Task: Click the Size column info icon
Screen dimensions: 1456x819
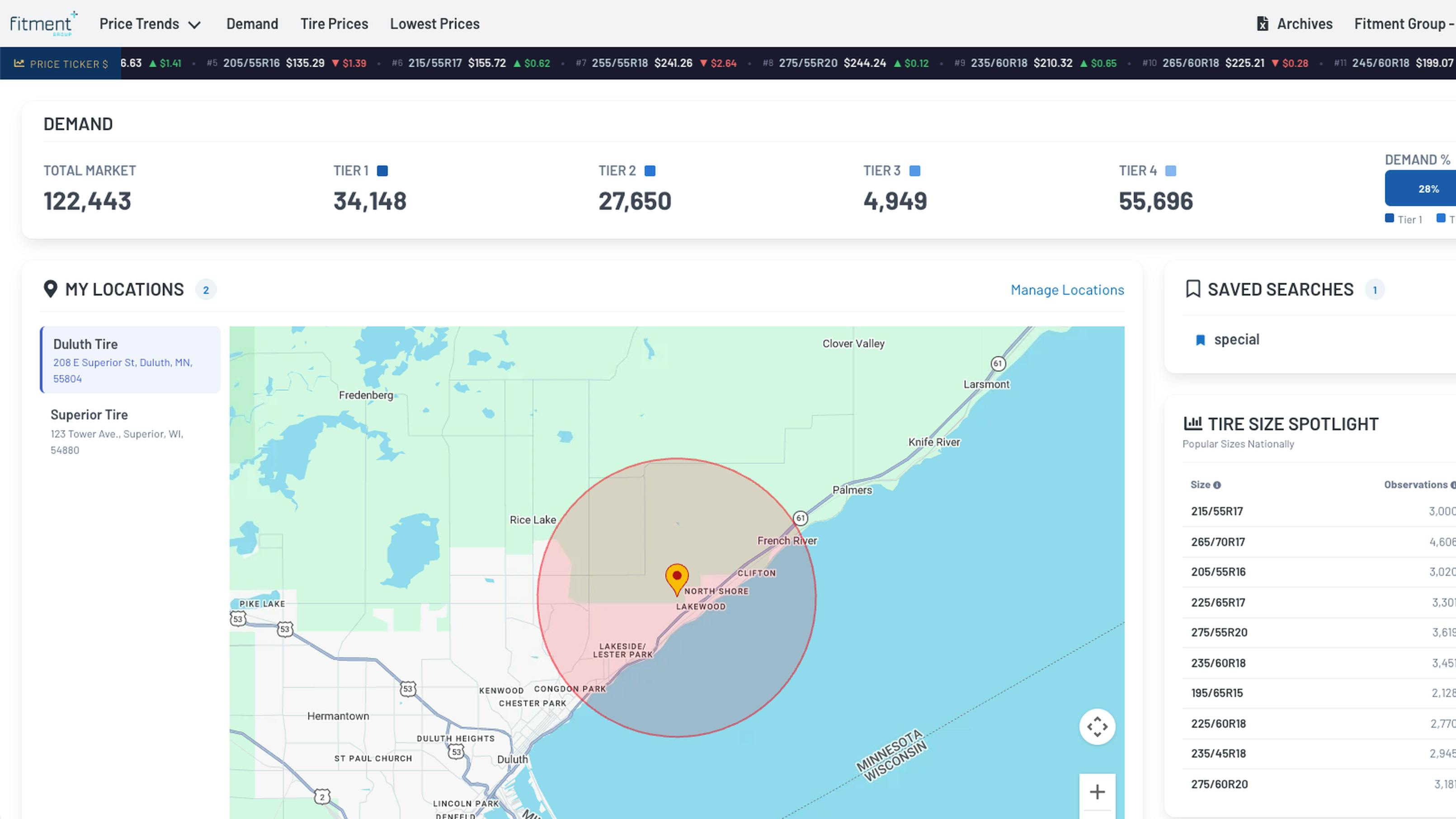Action: (1217, 485)
